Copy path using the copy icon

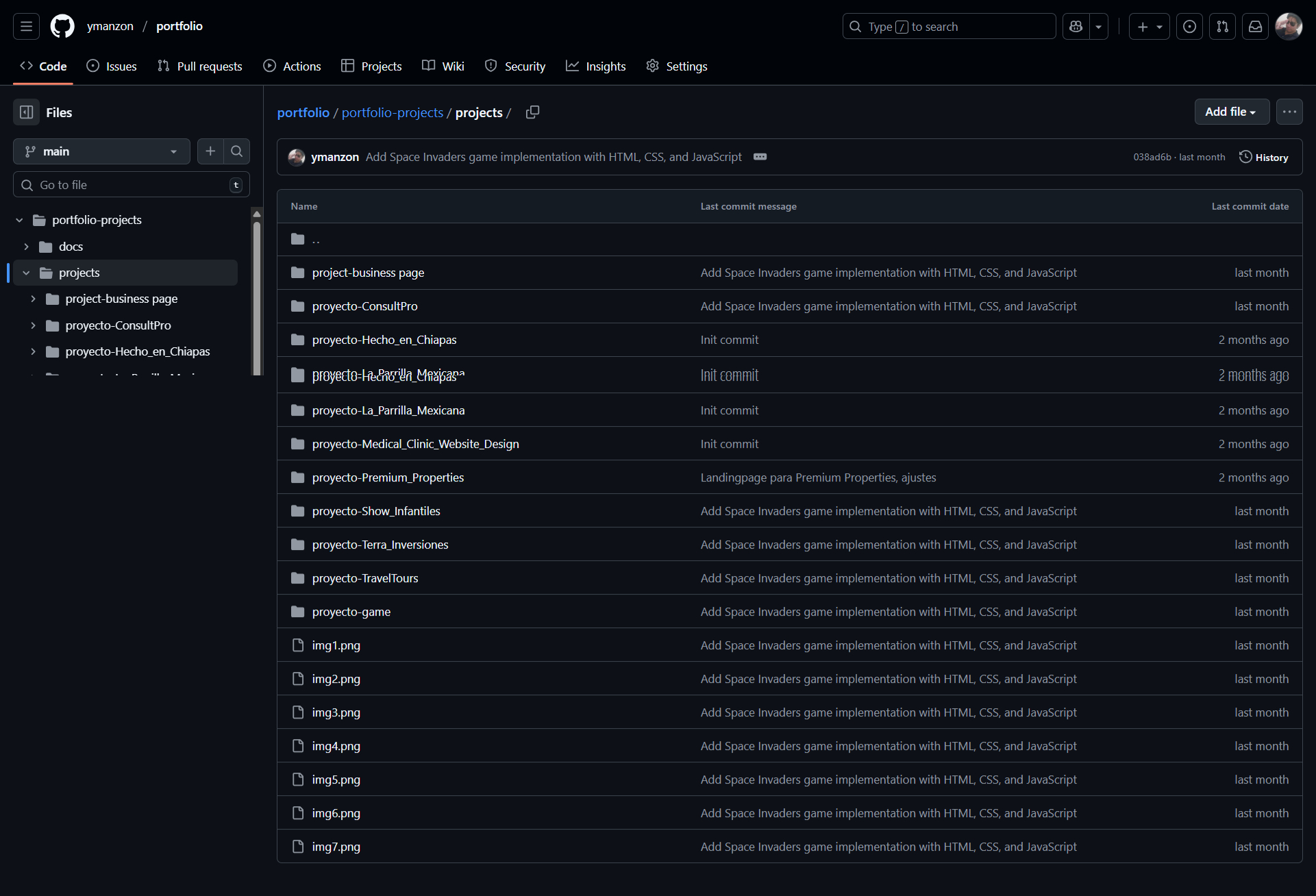click(532, 112)
